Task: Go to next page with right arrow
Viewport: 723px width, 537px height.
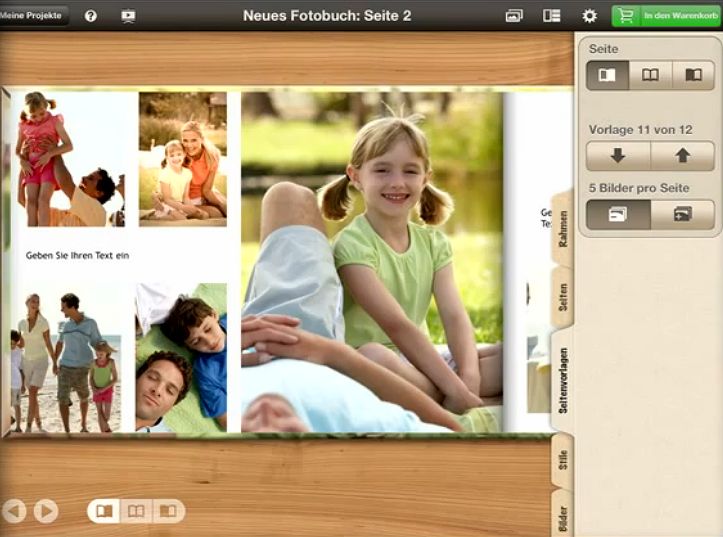Action: click(x=46, y=511)
